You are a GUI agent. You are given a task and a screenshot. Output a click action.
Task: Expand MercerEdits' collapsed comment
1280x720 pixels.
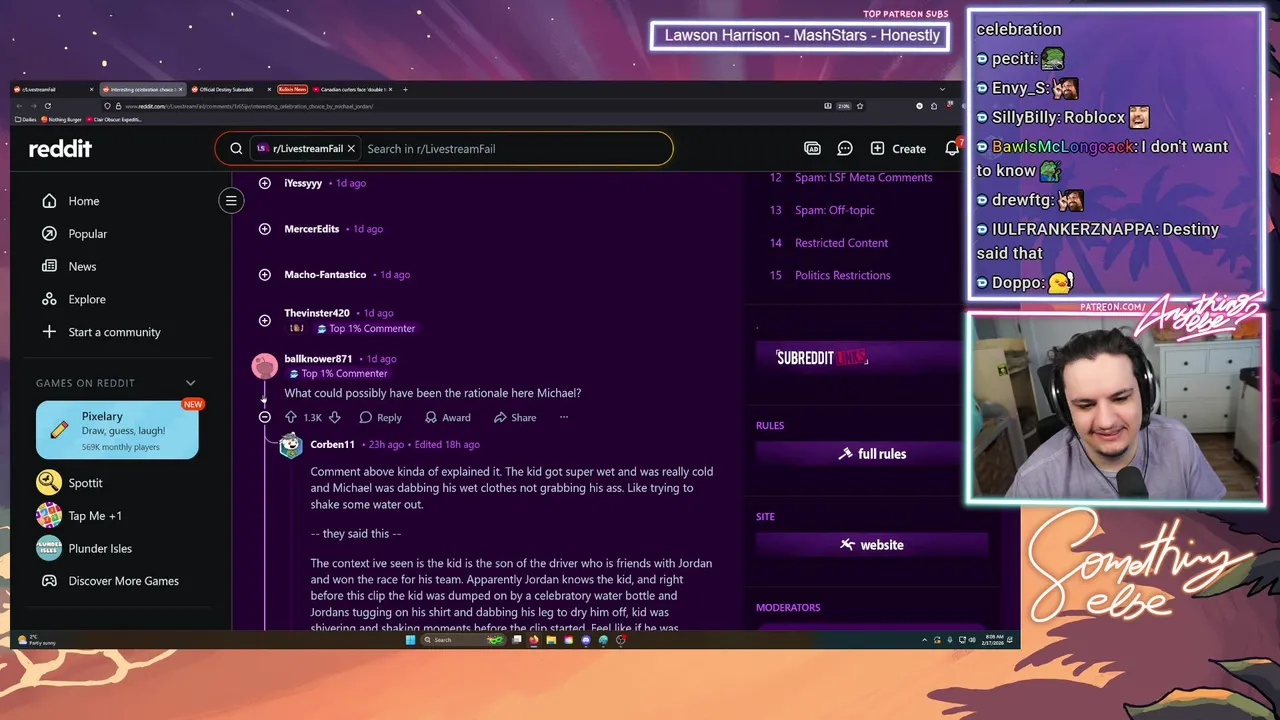click(265, 229)
